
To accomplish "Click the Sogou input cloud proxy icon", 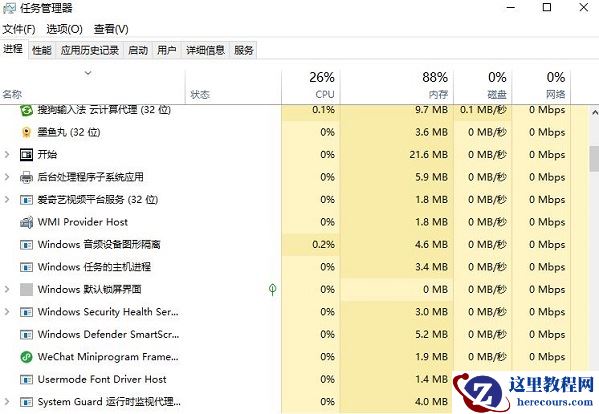I will point(26,110).
